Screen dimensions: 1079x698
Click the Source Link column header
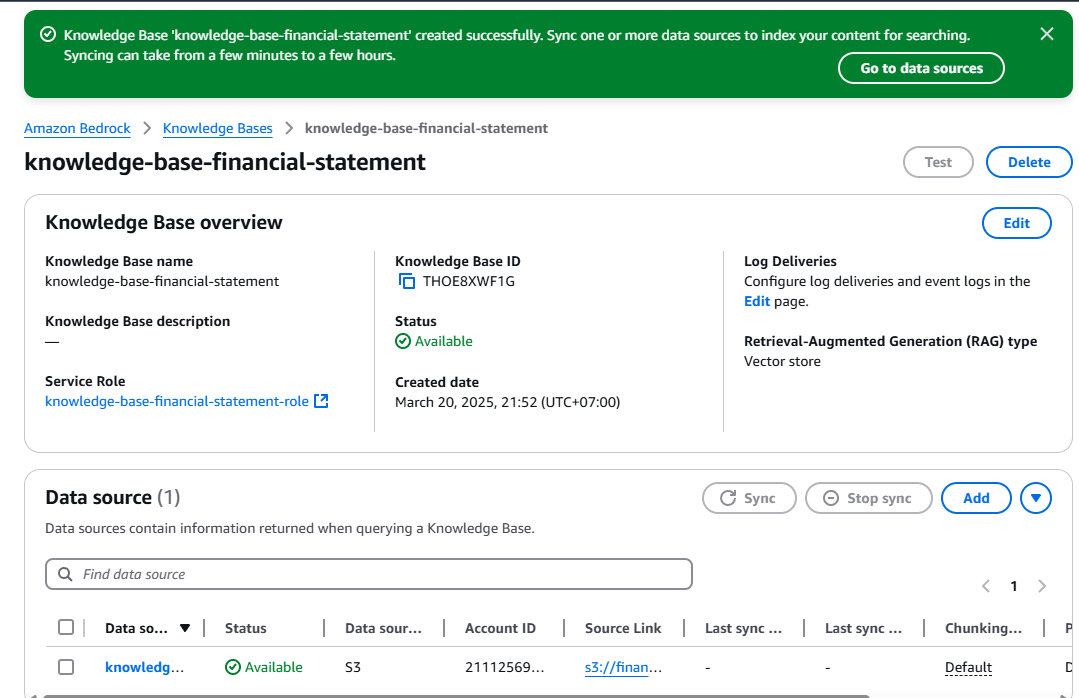tap(623, 628)
